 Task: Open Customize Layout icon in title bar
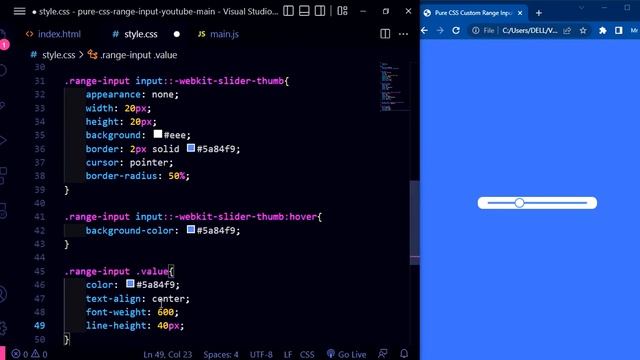coord(342,11)
